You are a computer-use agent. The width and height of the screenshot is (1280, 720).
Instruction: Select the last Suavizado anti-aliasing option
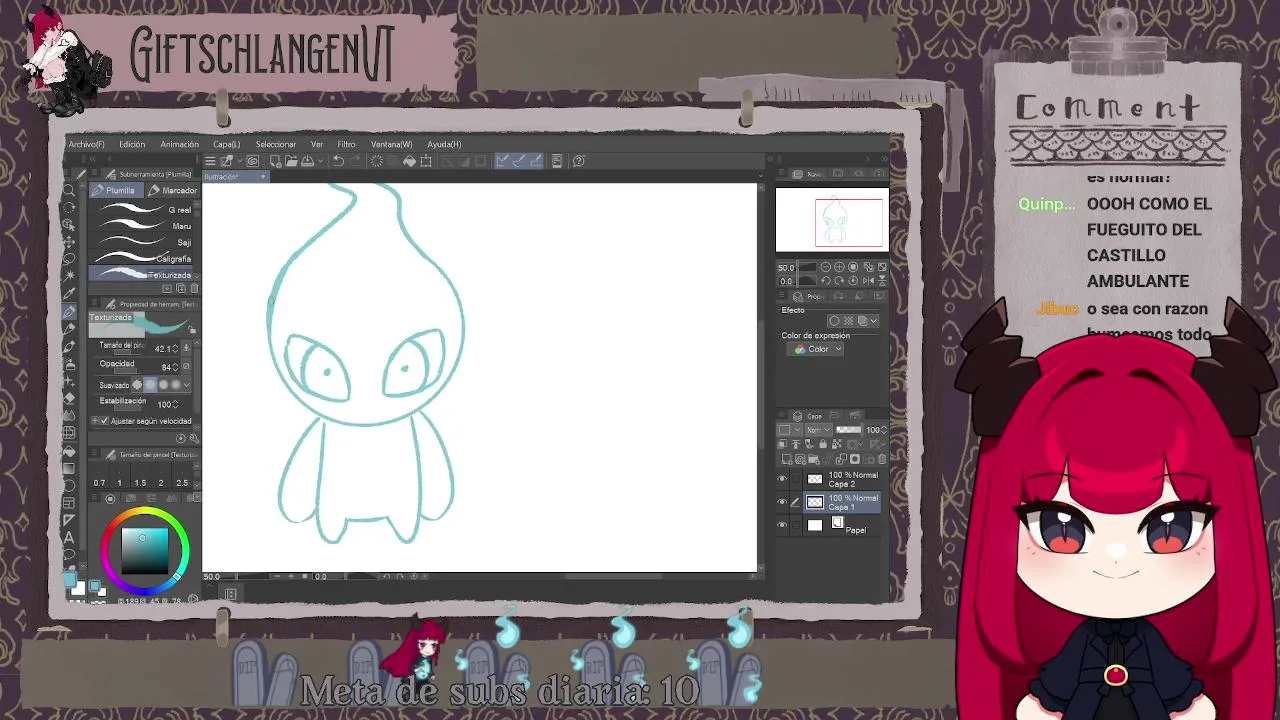176,385
